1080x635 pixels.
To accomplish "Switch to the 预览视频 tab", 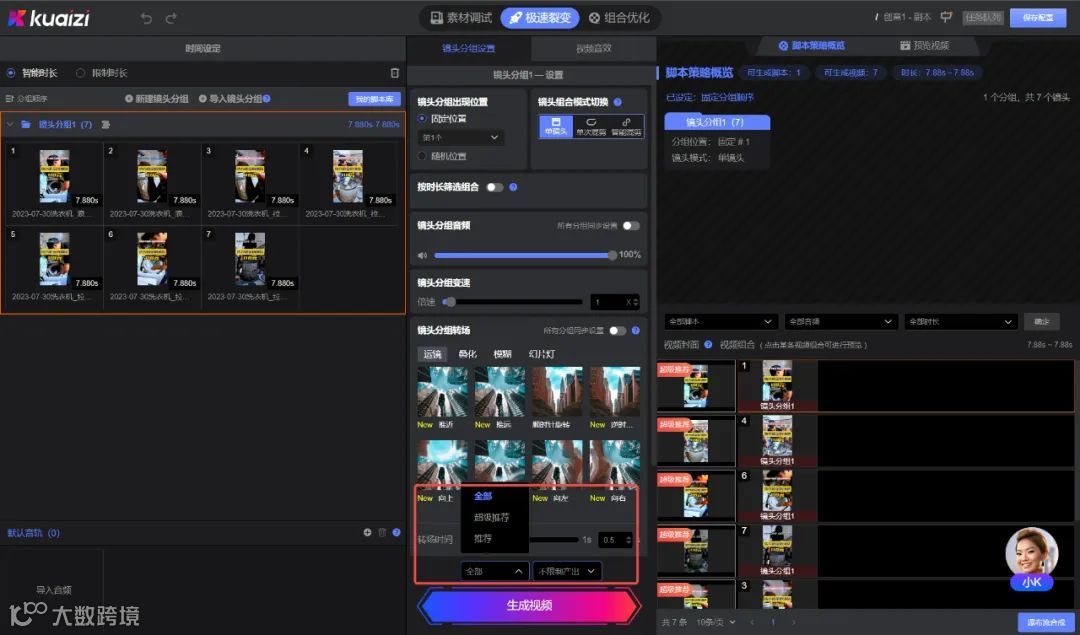I will pos(924,45).
